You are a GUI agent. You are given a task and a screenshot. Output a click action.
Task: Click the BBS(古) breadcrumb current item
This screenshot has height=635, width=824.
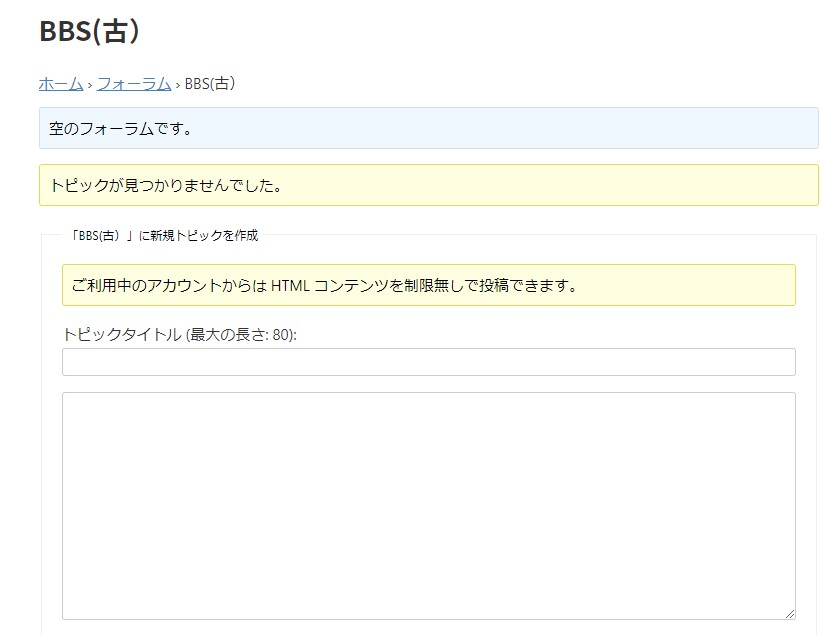210,84
